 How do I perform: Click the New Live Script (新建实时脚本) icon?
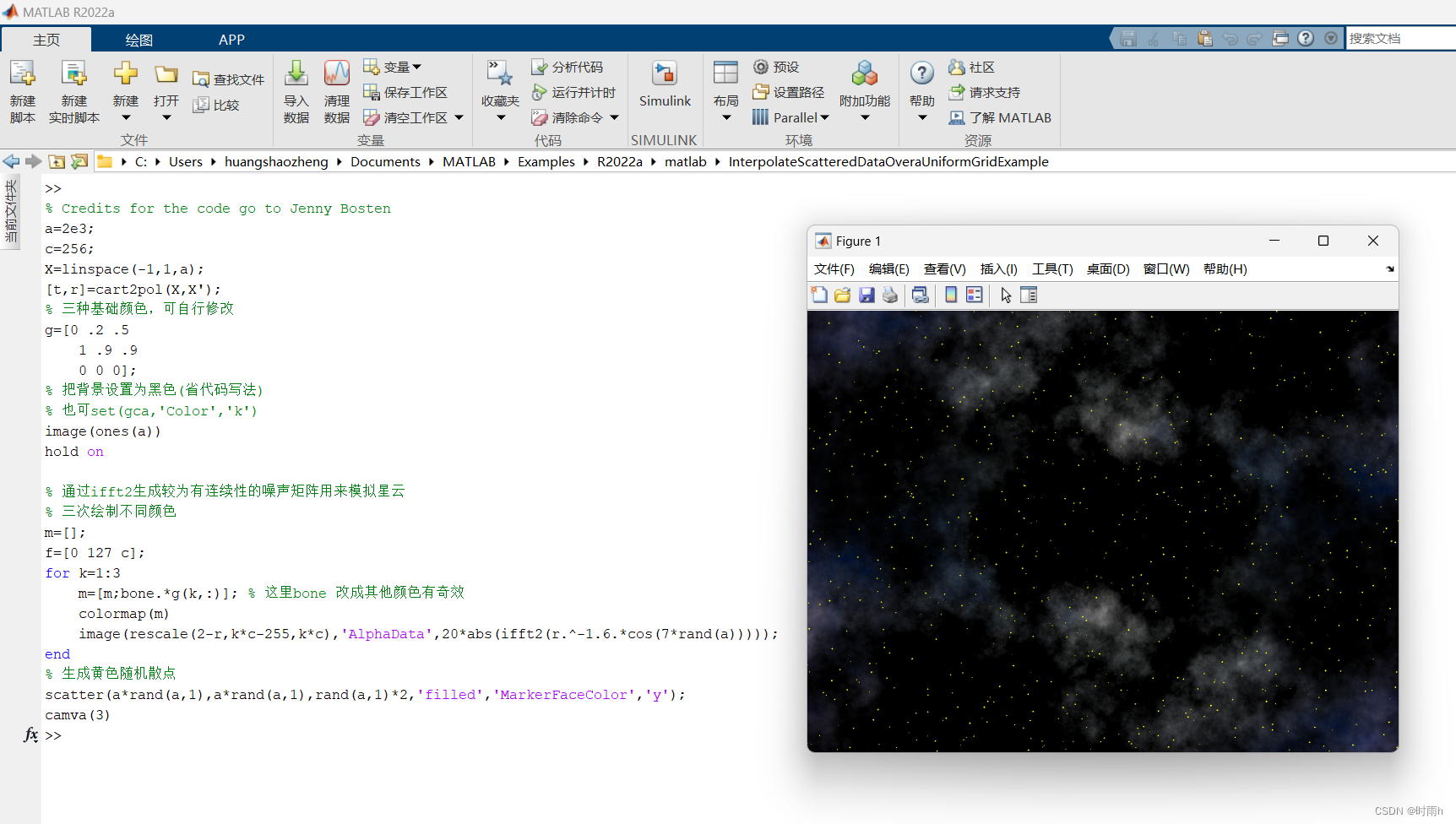[74, 74]
